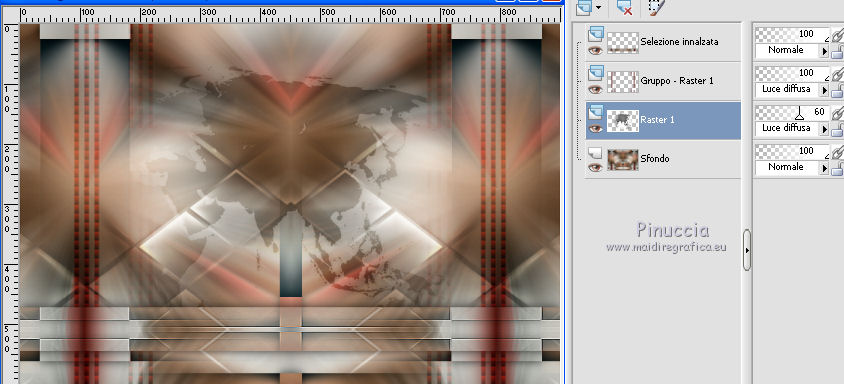Hide the Sfondo background layer
Image resolution: width=844 pixels, height=384 pixels.
595,167
